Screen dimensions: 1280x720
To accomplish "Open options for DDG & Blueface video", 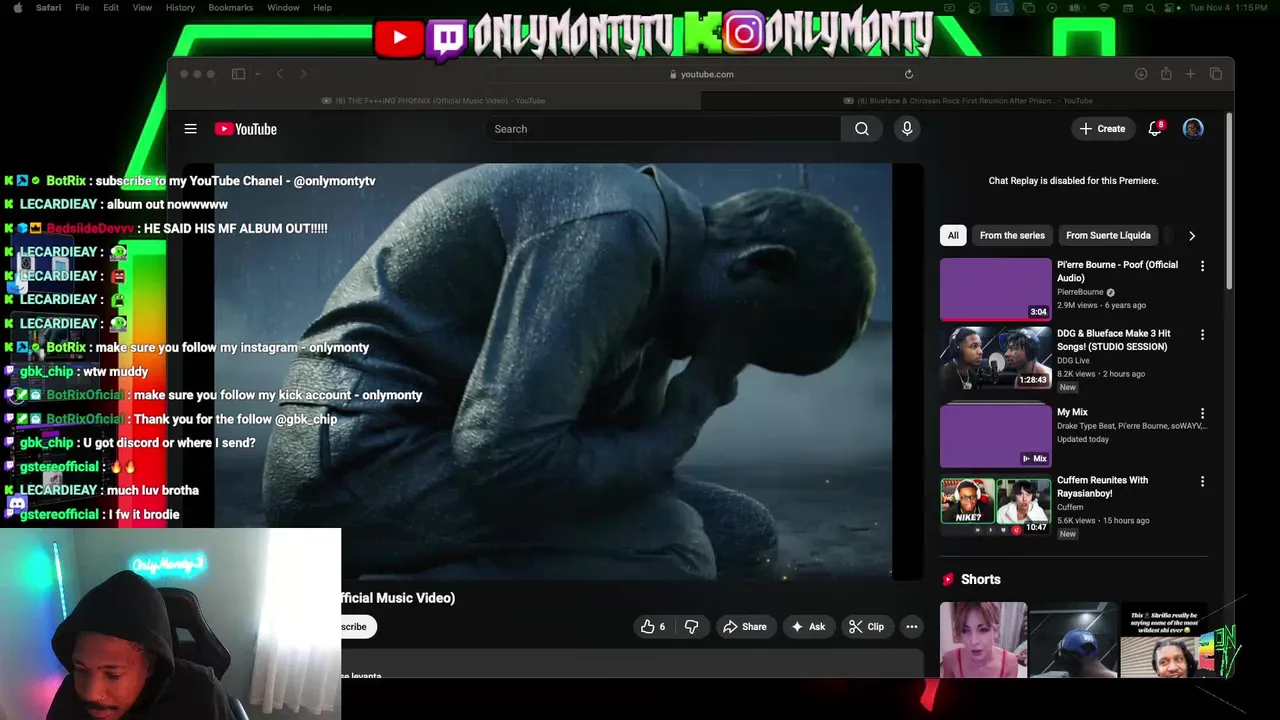I will 1202,335.
